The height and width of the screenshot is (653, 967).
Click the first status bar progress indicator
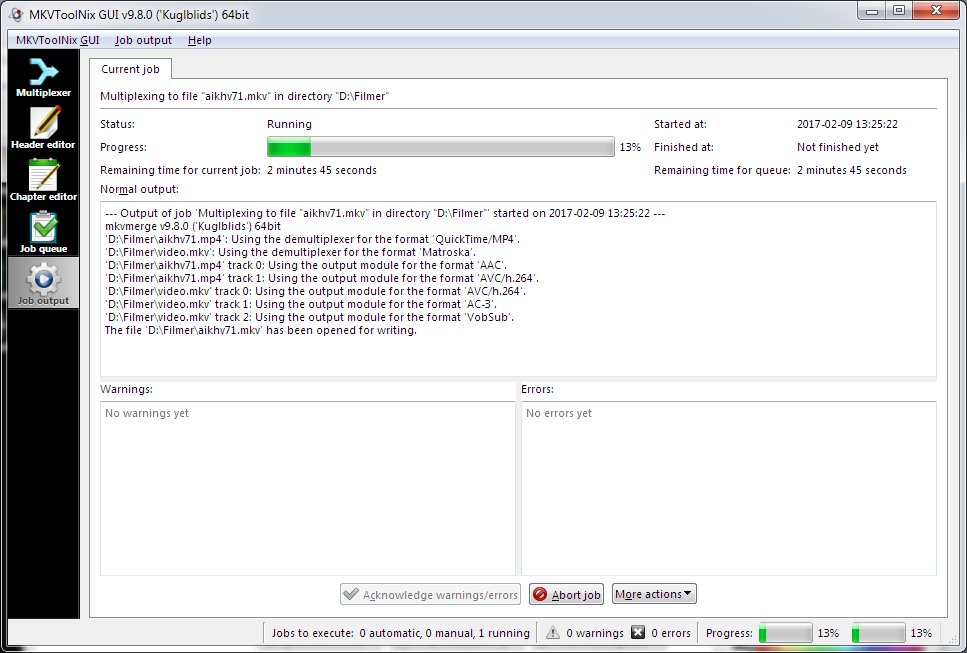(786, 633)
